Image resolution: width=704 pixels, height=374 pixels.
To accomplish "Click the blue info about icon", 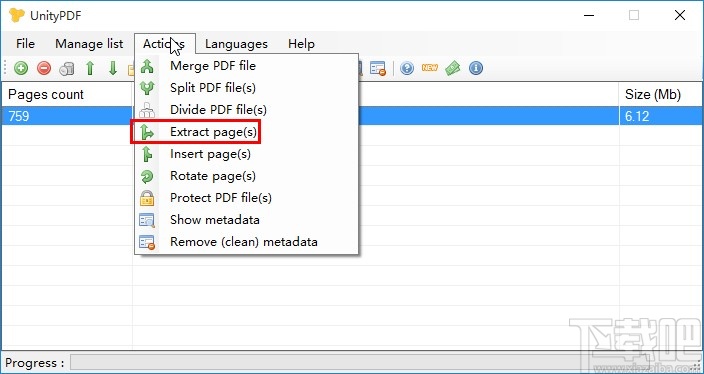I will [476, 68].
